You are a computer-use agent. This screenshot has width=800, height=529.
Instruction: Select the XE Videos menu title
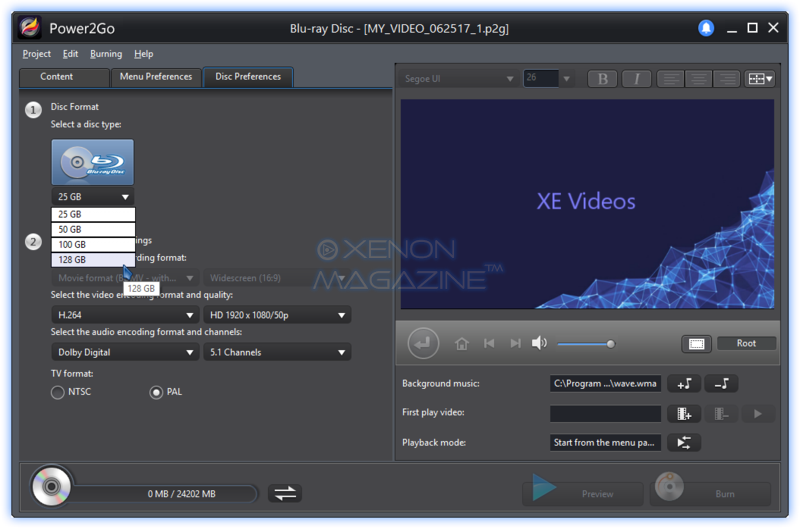pyautogui.click(x=586, y=201)
